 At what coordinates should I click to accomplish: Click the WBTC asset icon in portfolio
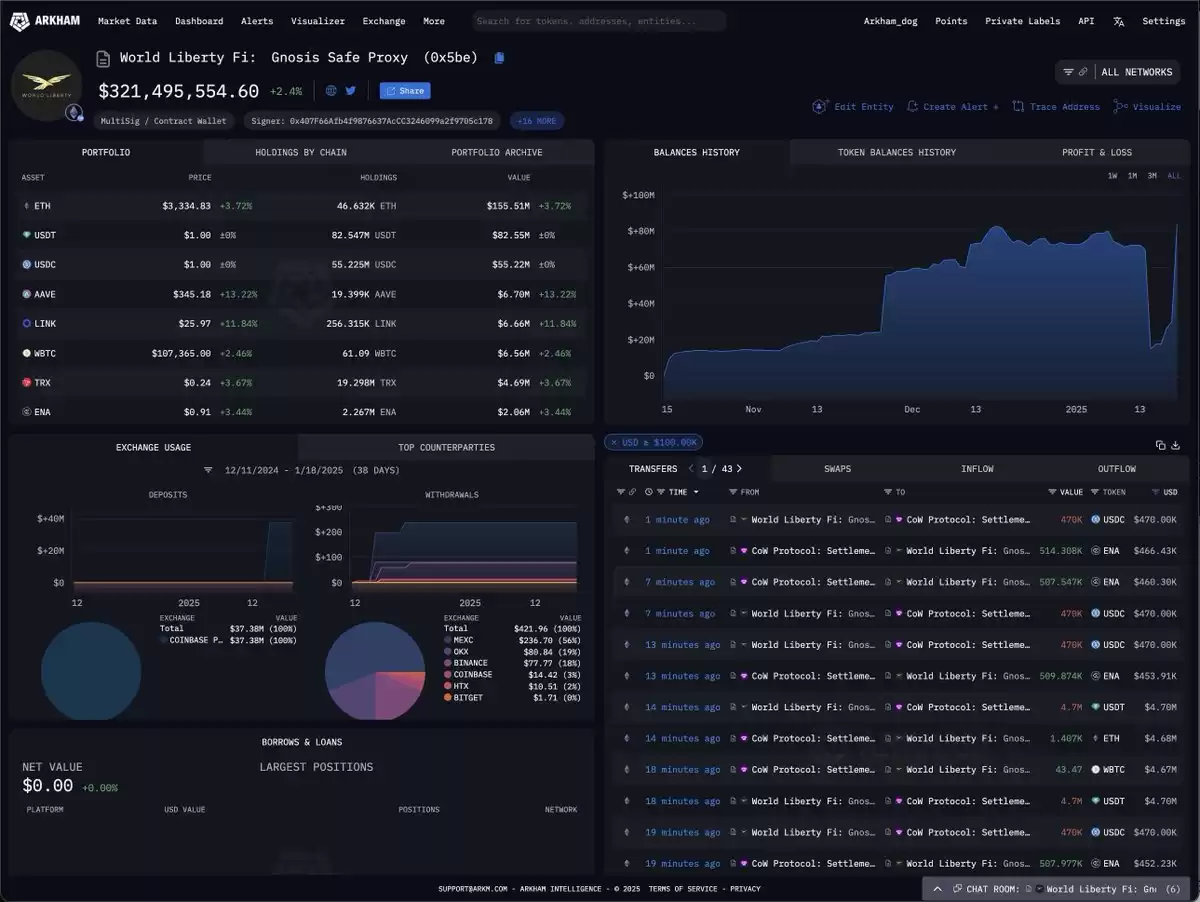[27, 353]
